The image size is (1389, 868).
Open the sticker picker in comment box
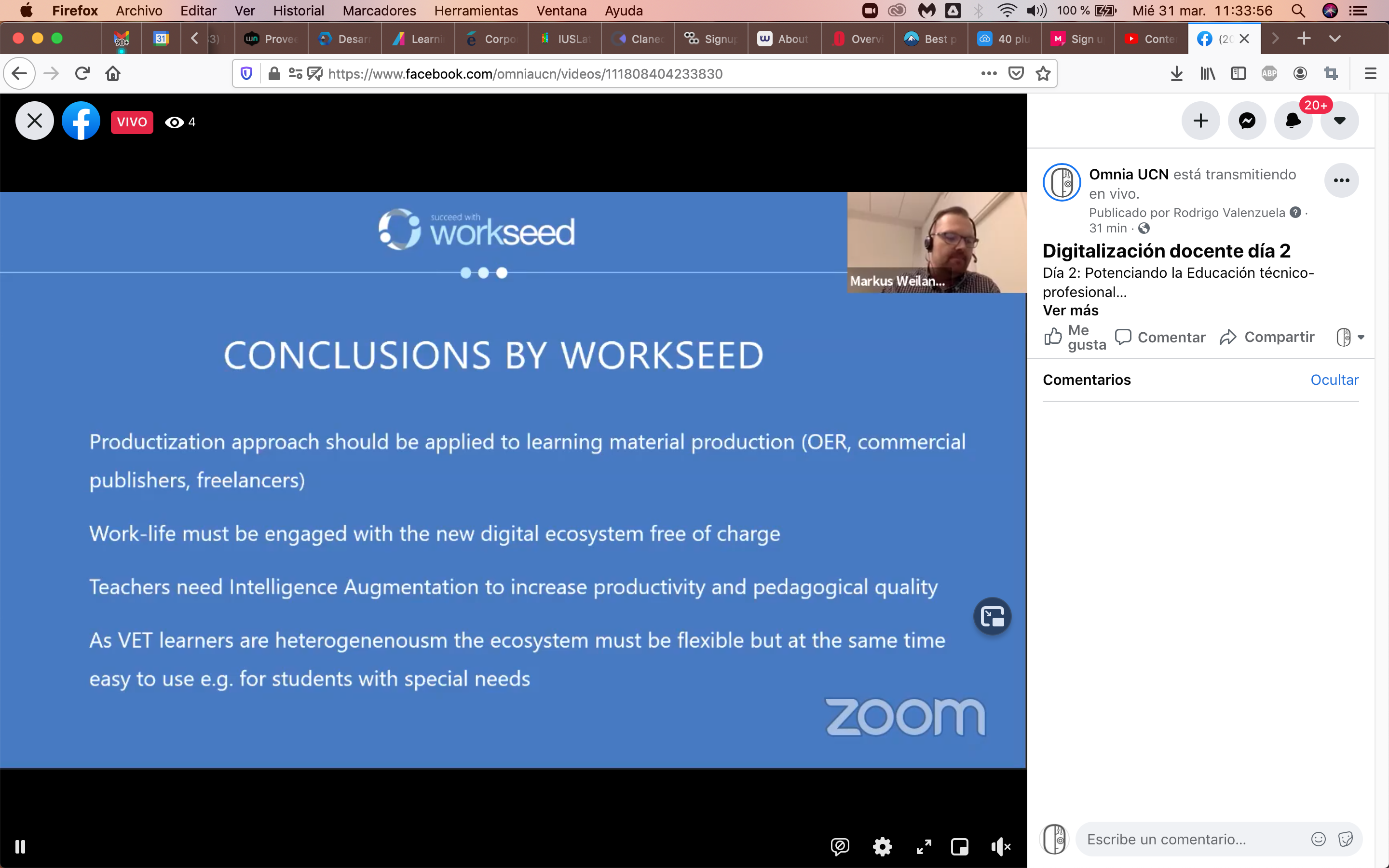pyautogui.click(x=1346, y=839)
